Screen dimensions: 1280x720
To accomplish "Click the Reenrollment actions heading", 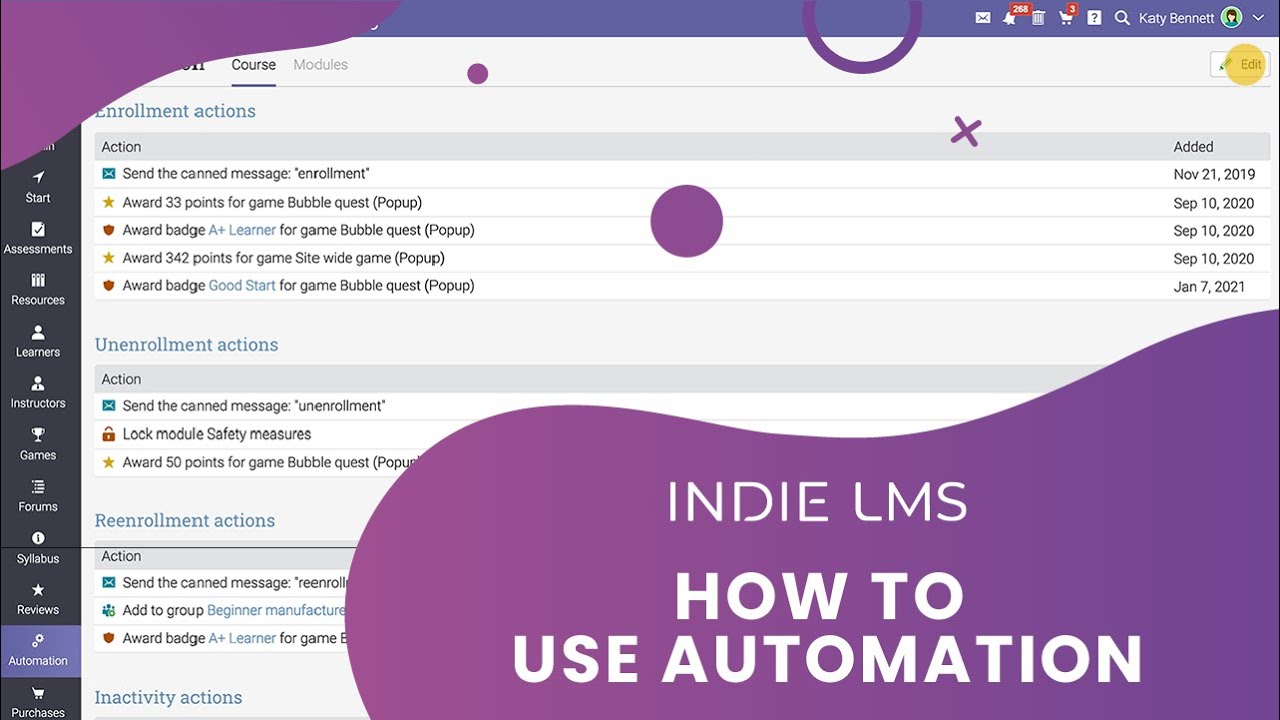I will (x=184, y=521).
